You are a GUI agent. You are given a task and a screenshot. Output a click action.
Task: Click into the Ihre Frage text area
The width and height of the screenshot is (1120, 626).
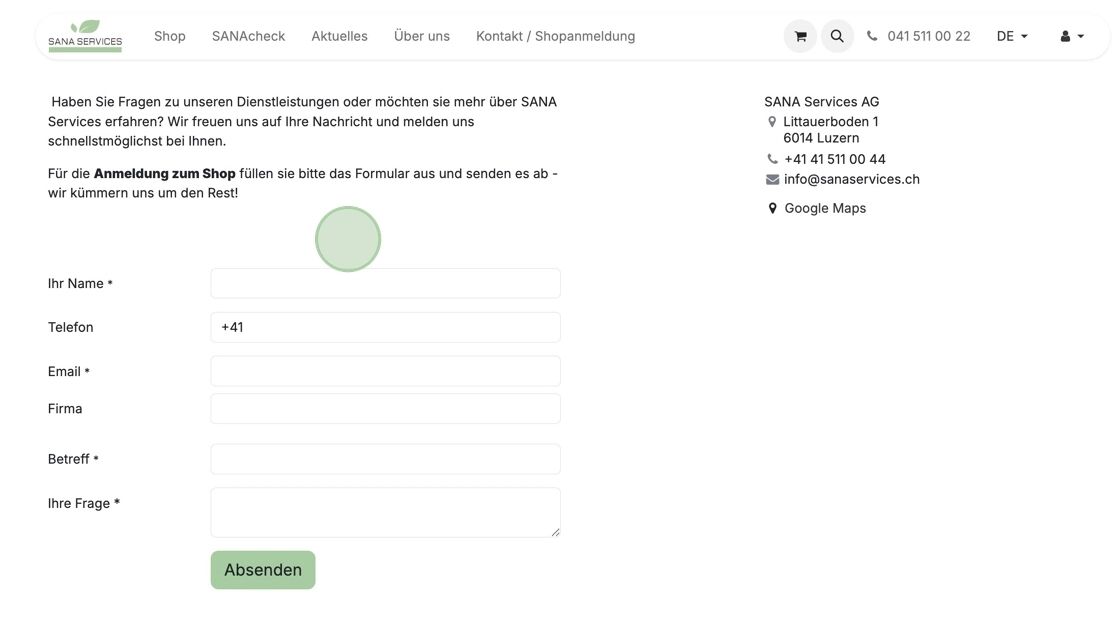(x=385, y=512)
